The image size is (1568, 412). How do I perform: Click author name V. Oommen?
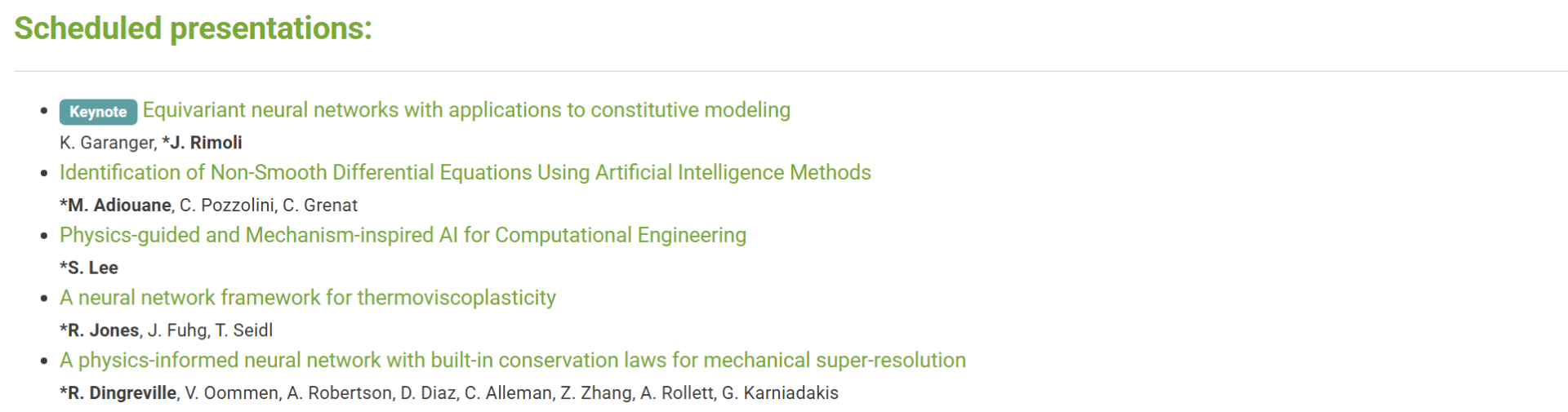232,393
